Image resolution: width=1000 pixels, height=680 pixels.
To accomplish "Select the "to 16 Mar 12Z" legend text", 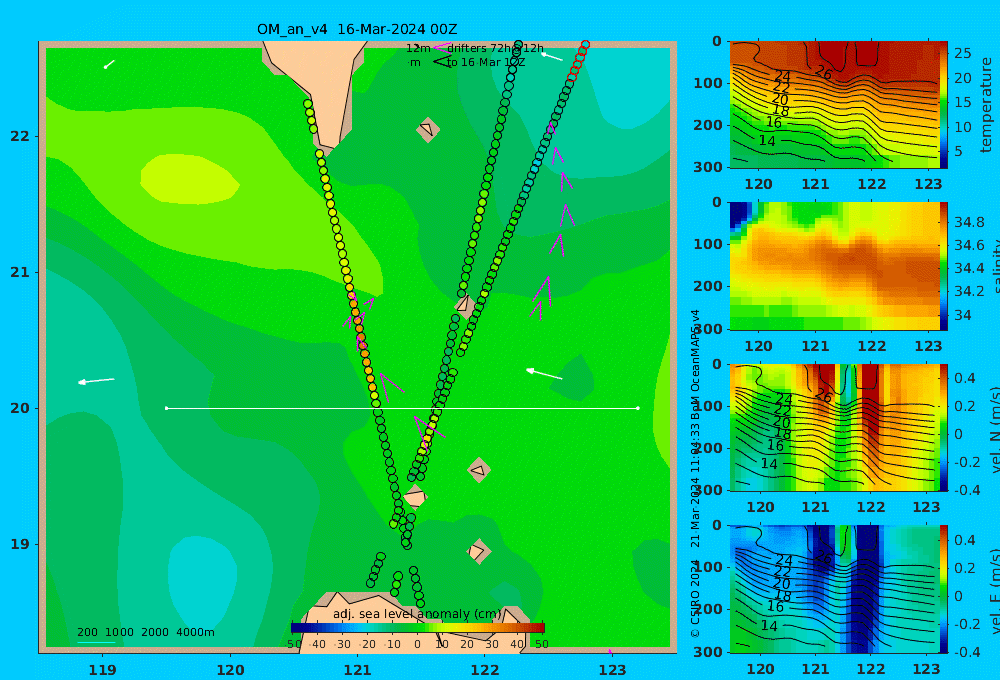I will (486, 63).
